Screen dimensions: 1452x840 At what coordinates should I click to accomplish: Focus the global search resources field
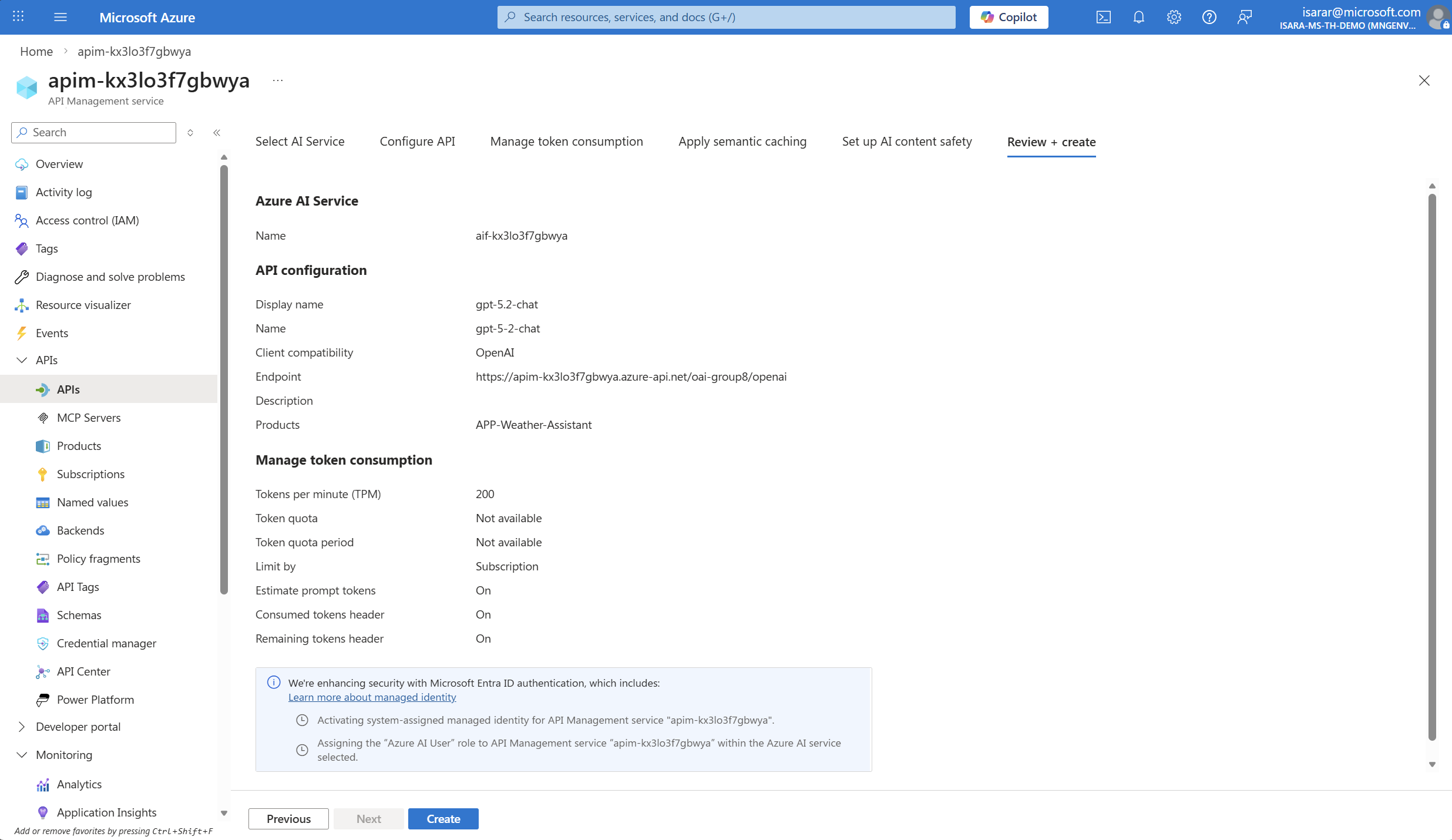[726, 17]
